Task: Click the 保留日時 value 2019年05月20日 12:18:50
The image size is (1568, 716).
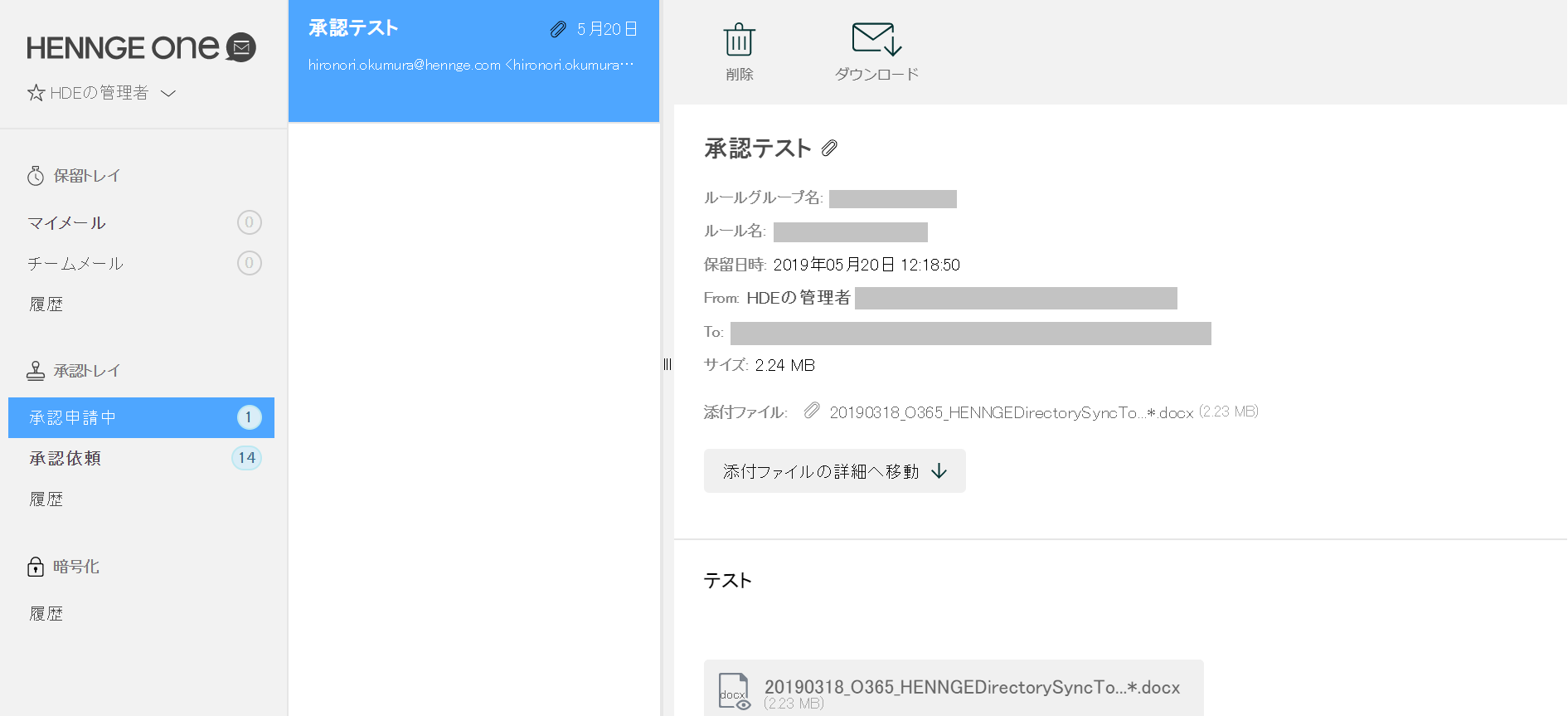Action: (867, 265)
